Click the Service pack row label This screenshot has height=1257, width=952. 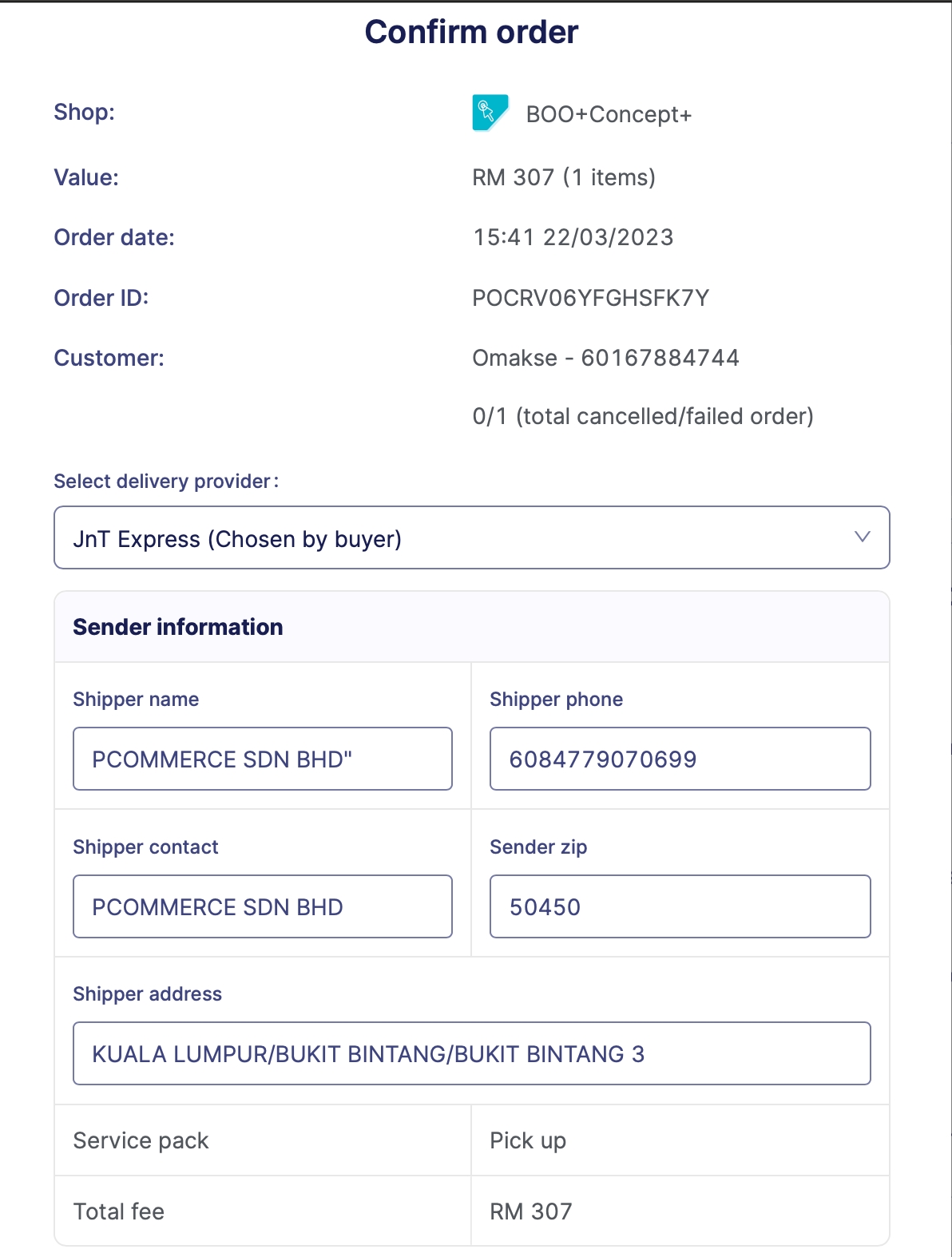pos(141,1140)
